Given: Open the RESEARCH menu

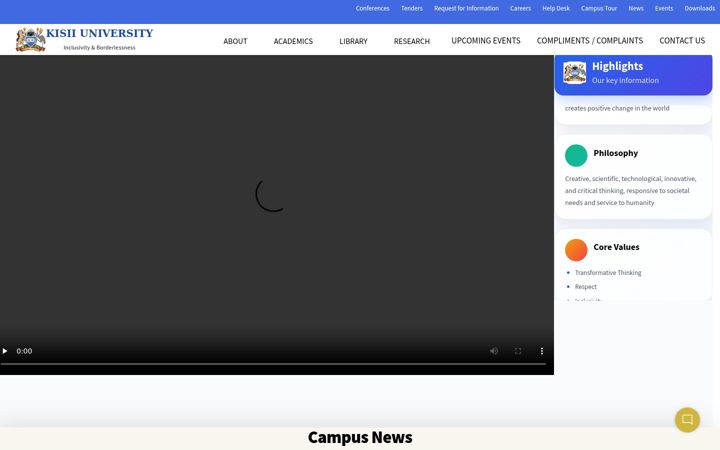Looking at the screenshot, I should coord(411,41).
